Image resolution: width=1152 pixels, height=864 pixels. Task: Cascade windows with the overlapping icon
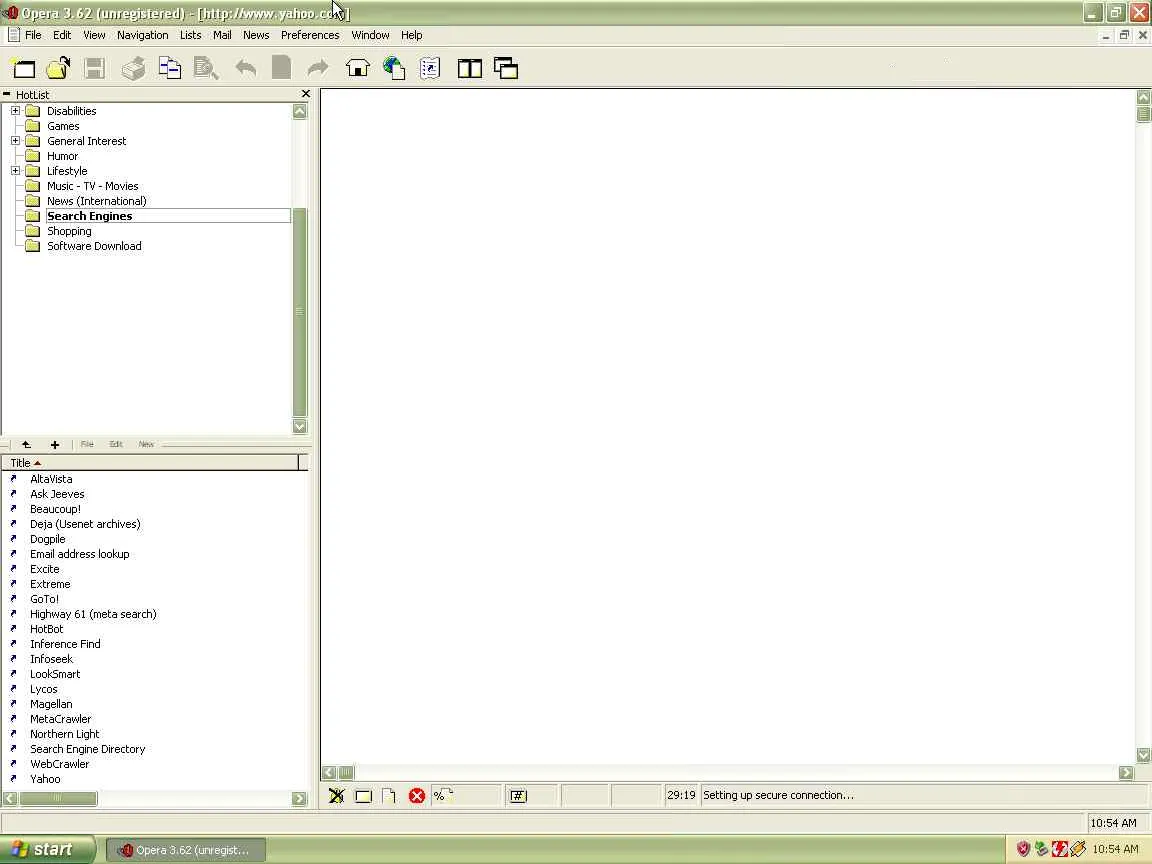[506, 68]
